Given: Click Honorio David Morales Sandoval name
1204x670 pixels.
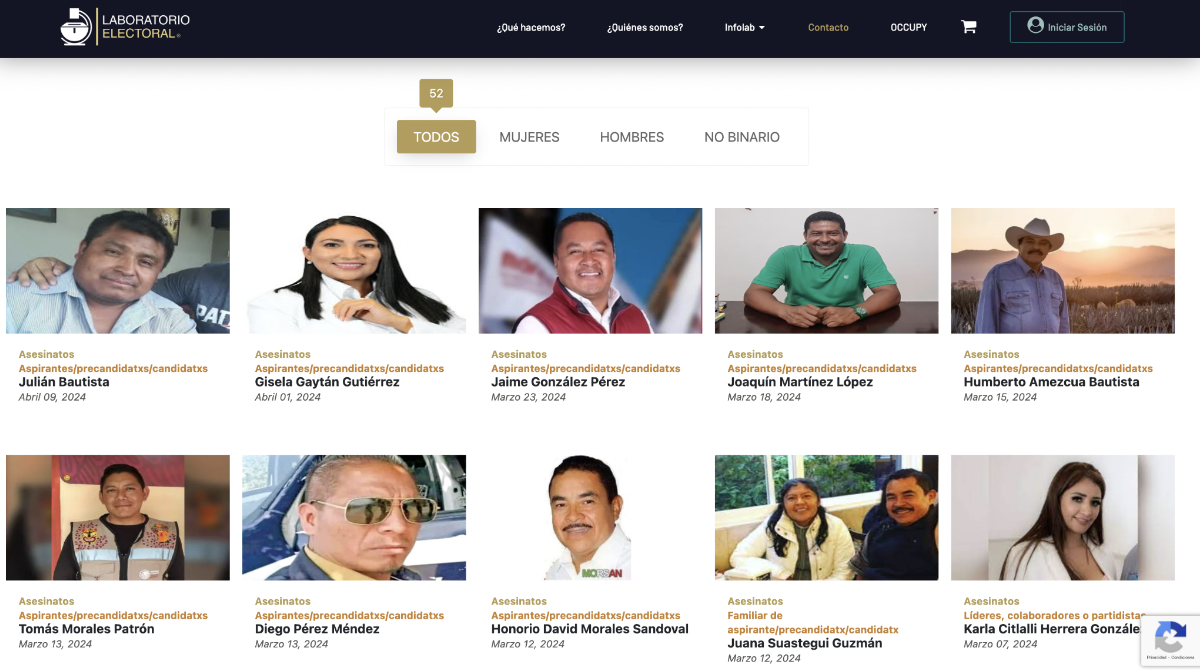Looking at the screenshot, I should [590, 629].
